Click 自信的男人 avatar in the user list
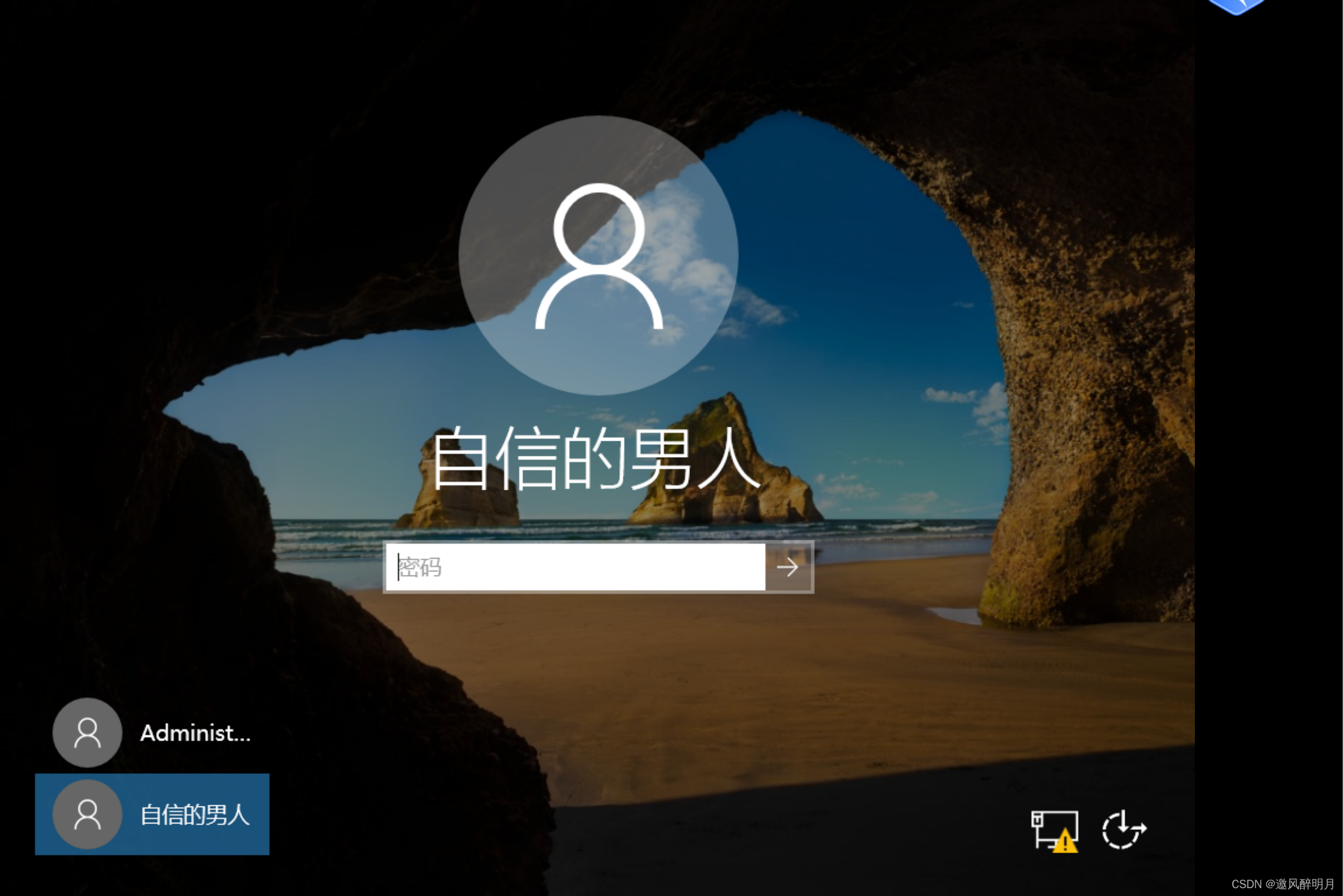Image resolution: width=1343 pixels, height=896 pixels. [88, 814]
